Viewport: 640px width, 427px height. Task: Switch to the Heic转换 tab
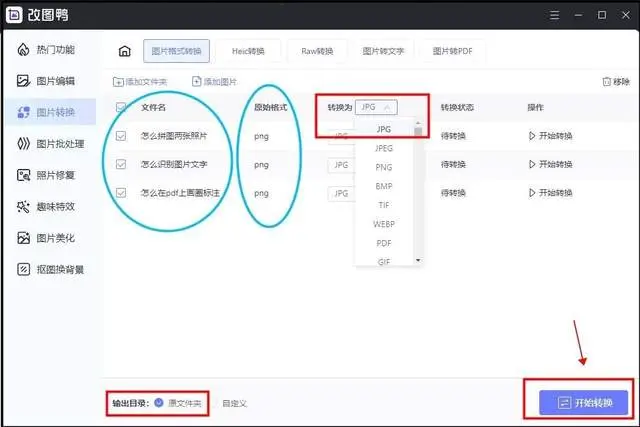[x=246, y=51]
